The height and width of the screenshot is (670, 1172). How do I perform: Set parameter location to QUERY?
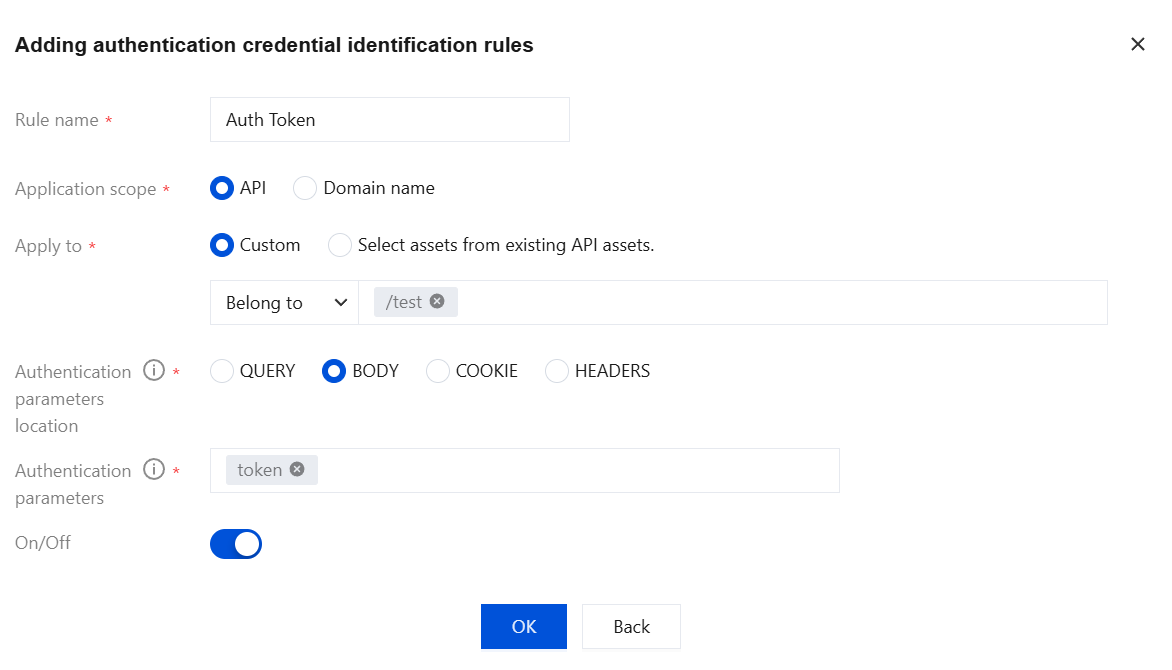click(222, 371)
